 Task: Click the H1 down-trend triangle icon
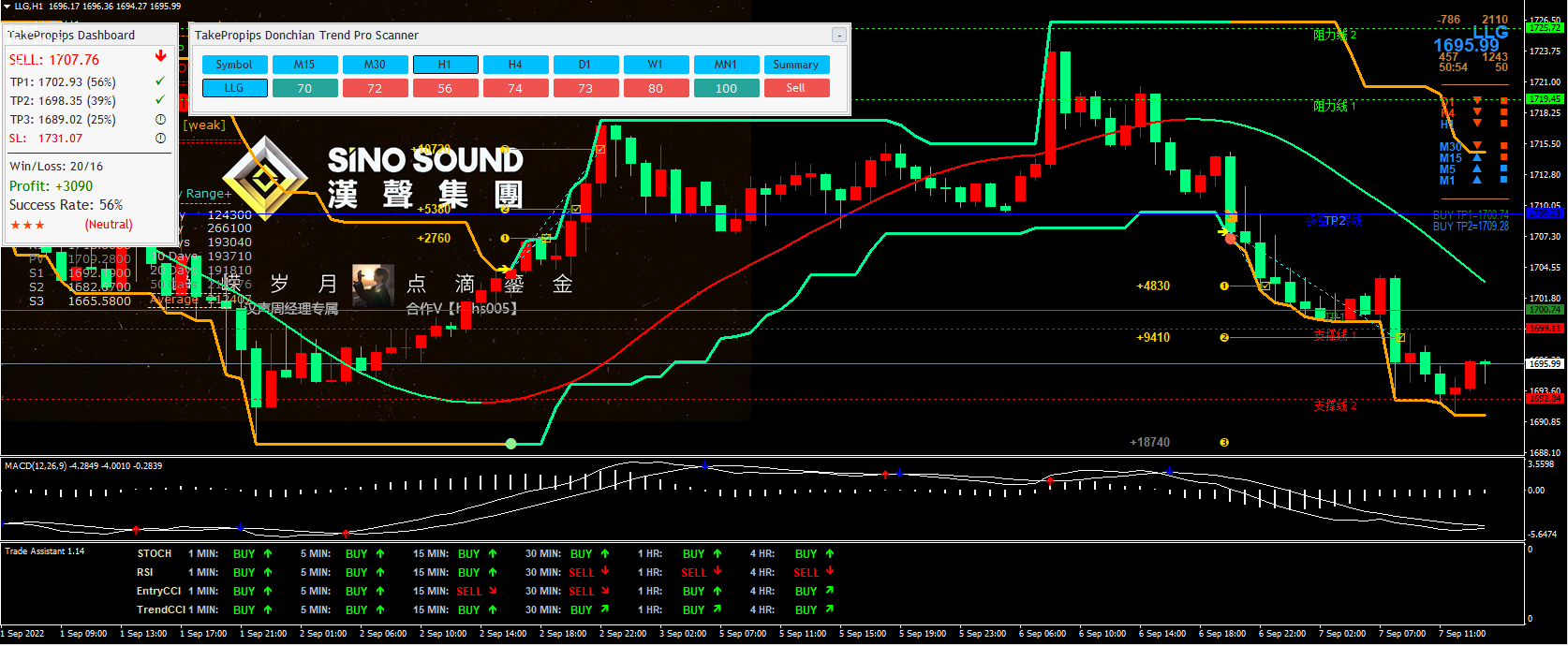1477,124
